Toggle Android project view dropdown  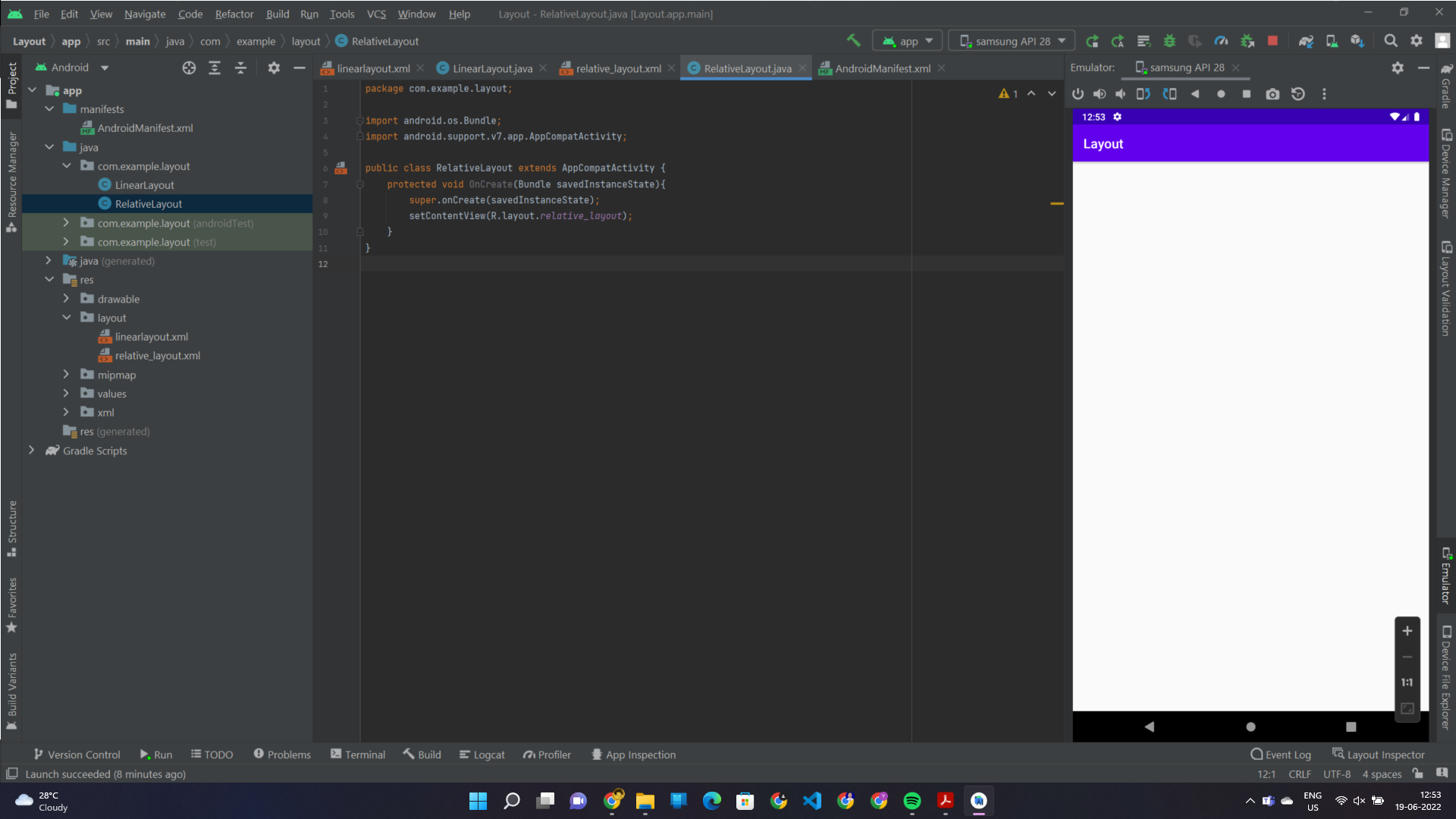pyautogui.click(x=104, y=66)
